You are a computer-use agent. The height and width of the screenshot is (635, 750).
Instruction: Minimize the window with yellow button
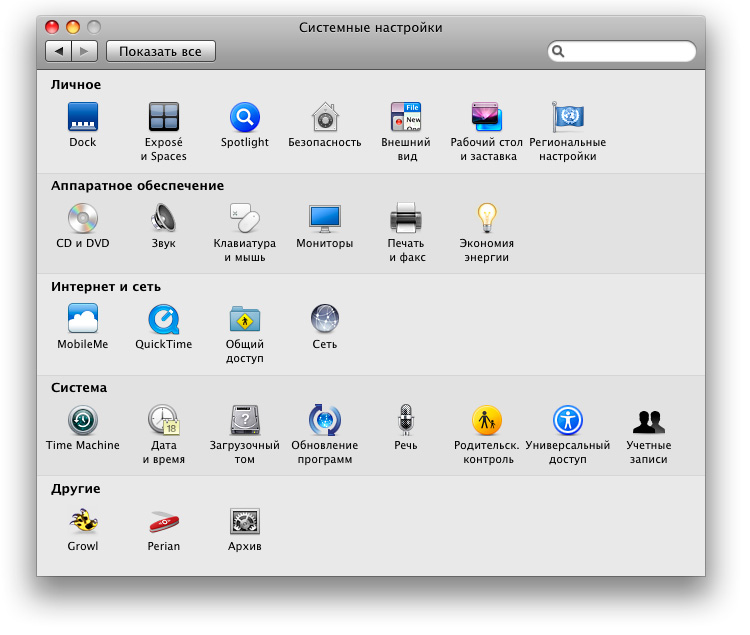[x=73, y=27]
